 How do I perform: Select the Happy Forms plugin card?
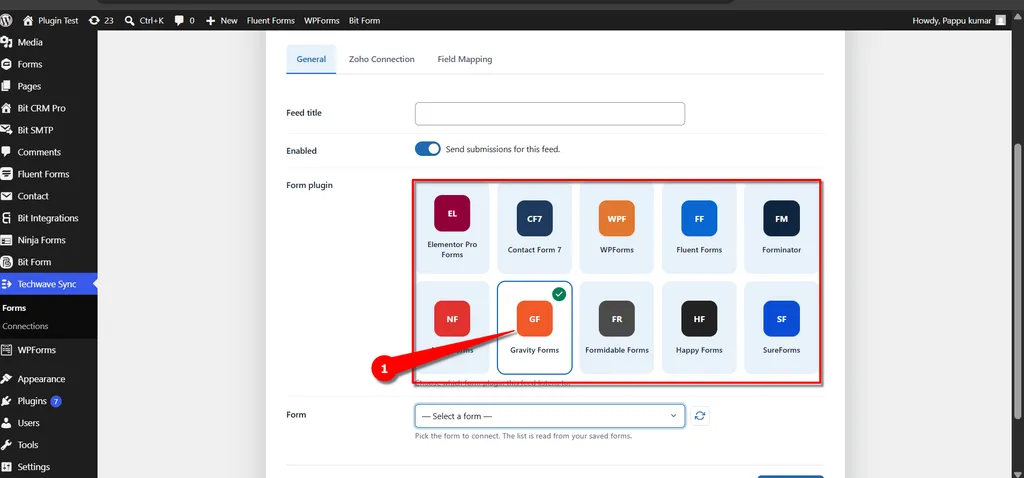[x=699, y=327]
